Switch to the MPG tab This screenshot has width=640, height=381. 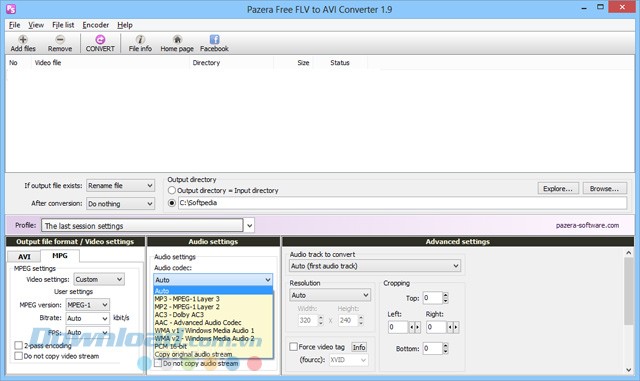60,256
